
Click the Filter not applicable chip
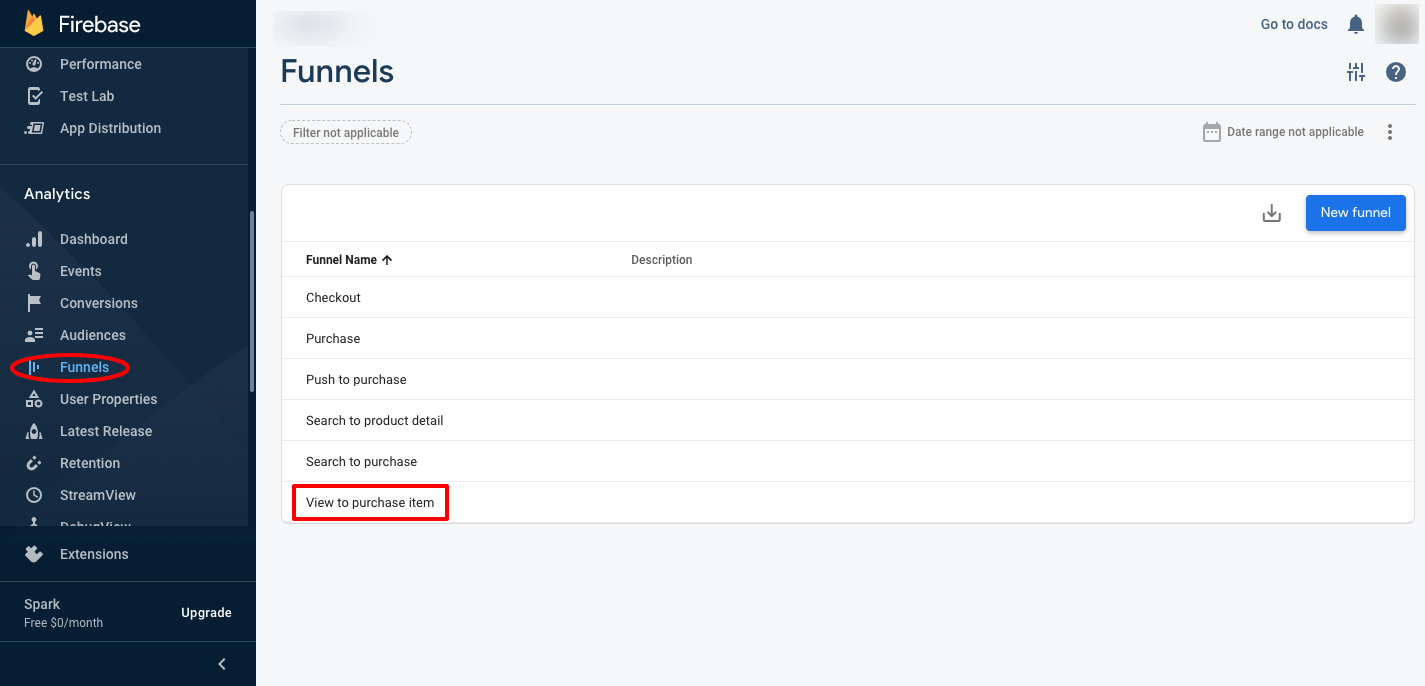(x=346, y=133)
